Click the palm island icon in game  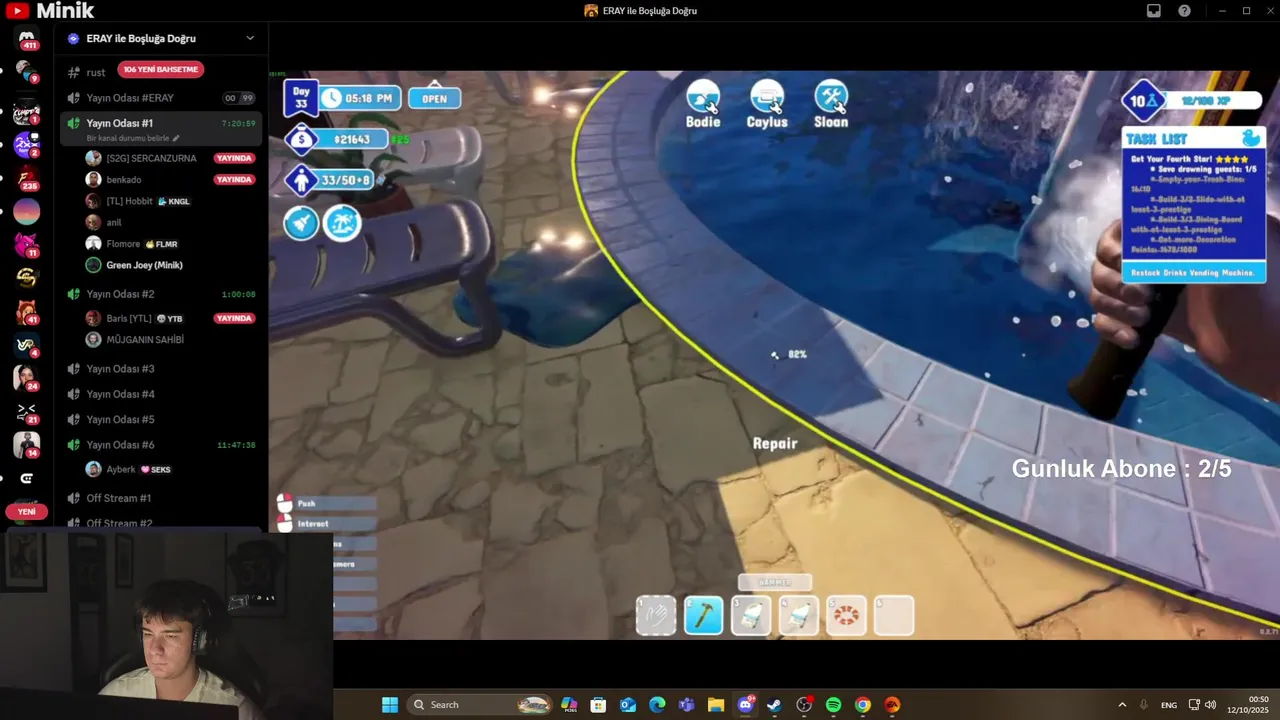tap(342, 223)
